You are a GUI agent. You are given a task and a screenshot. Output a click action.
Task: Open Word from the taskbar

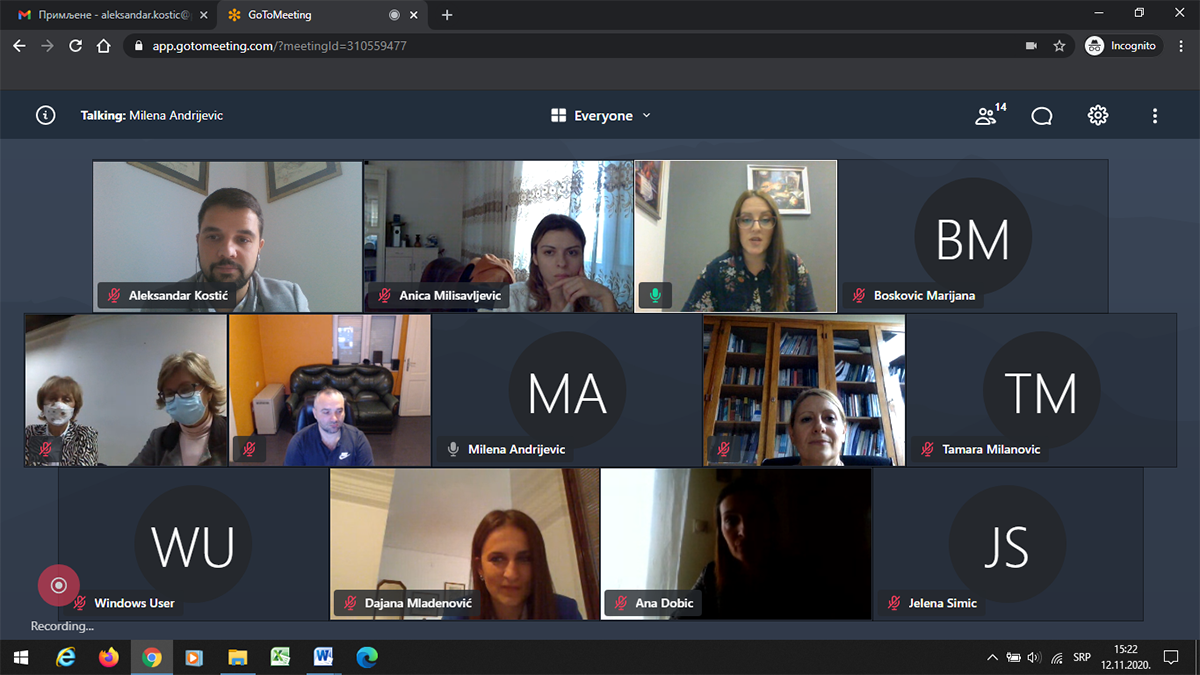coord(324,657)
